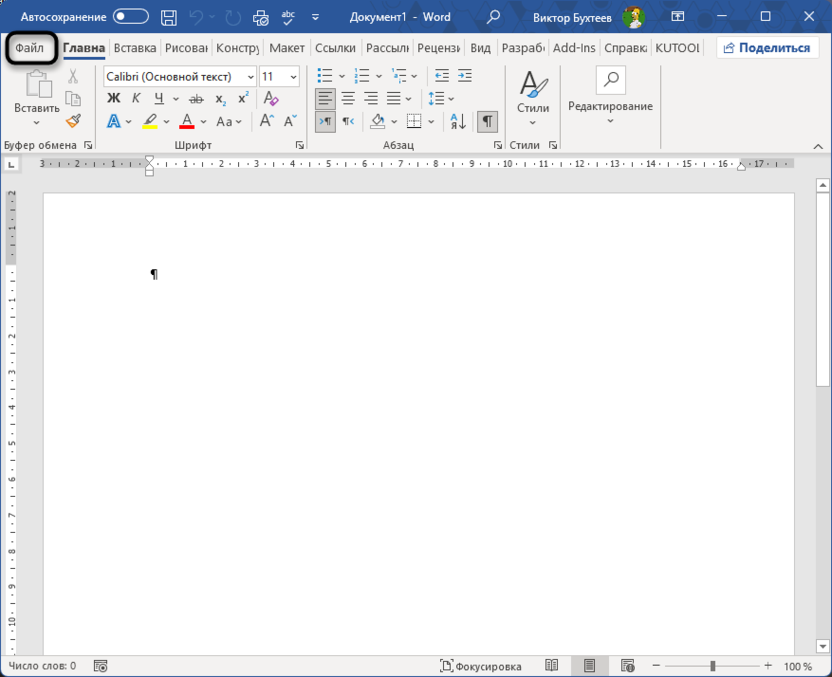The image size is (832, 677).
Task: Click the save diskette icon in title bar
Action: pos(170,17)
